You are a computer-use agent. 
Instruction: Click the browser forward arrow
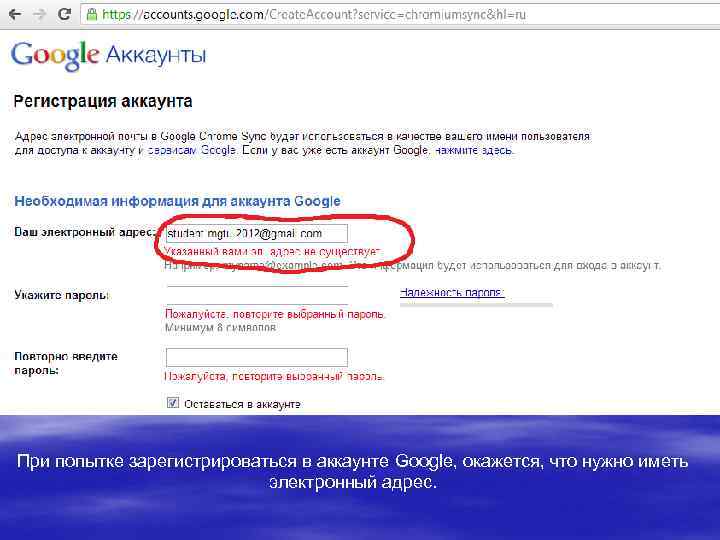point(40,14)
